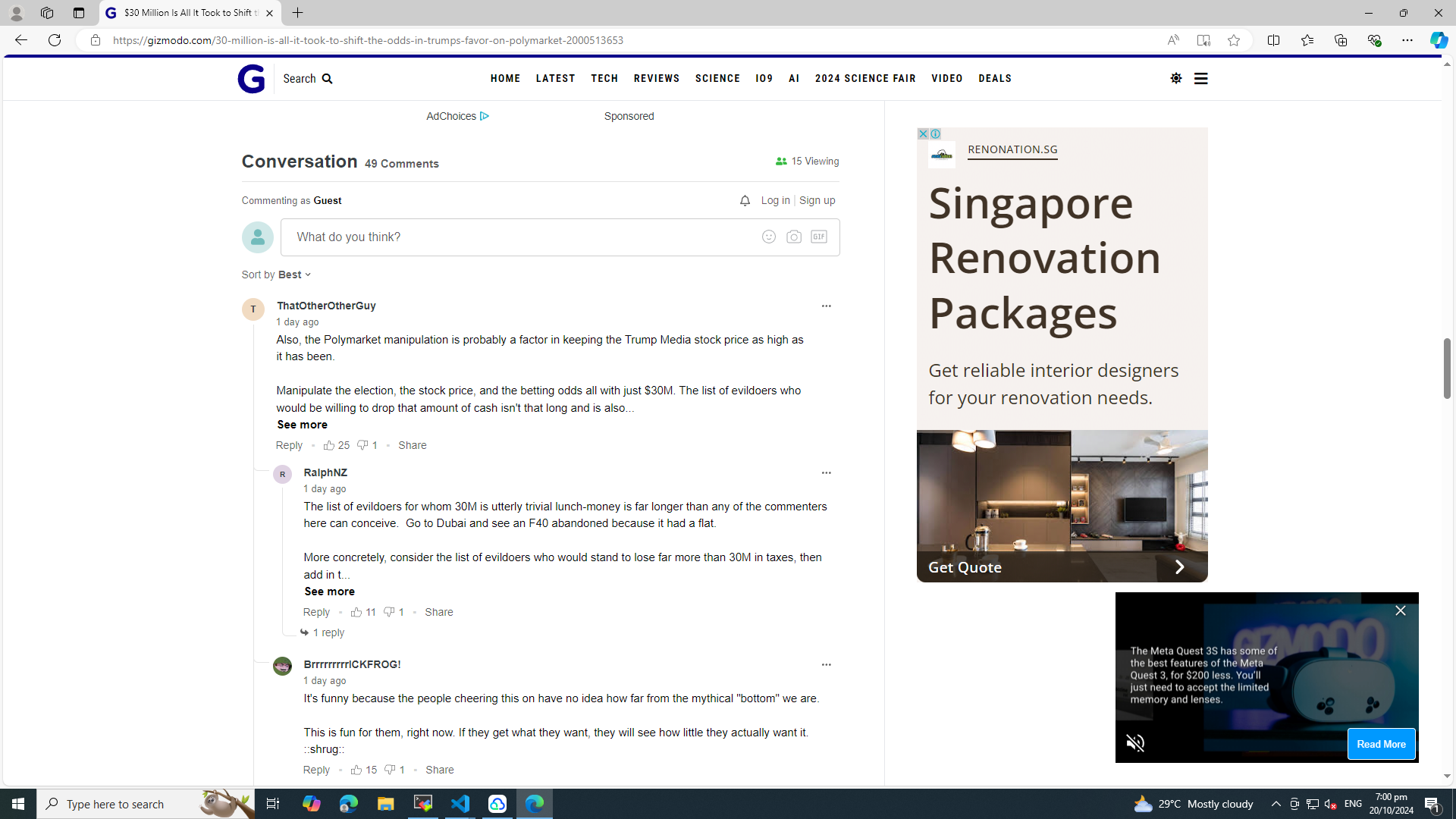Screen dimensions: 1456x819
Task: Click Log in link
Action: (x=775, y=201)
